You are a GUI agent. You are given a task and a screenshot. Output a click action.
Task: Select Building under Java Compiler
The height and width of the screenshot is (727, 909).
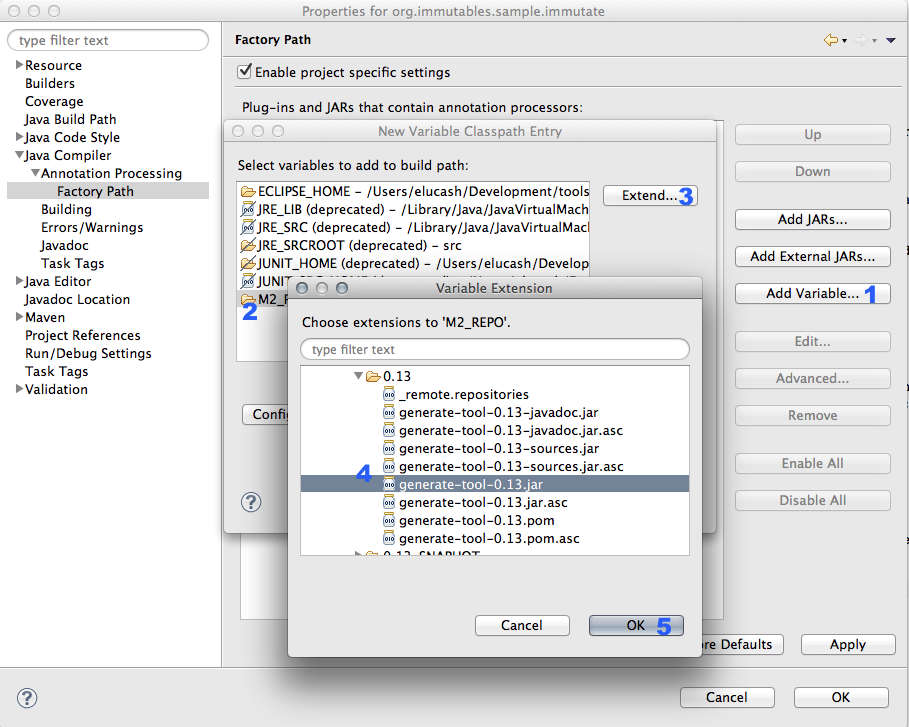pyautogui.click(x=66, y=209)
